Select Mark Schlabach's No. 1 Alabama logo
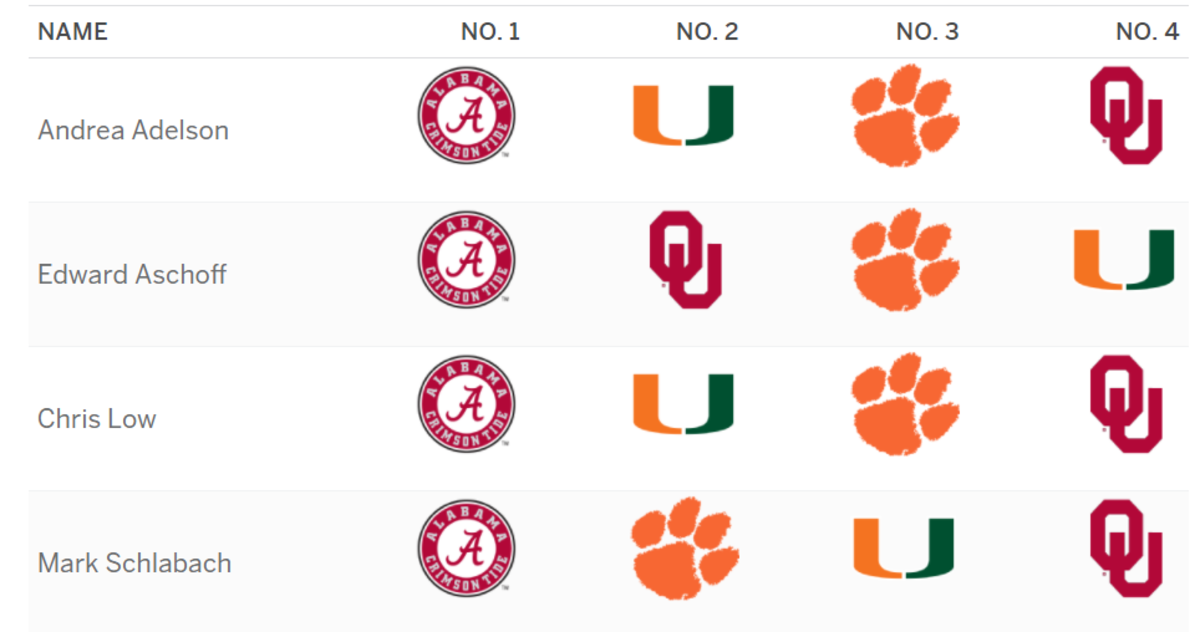Viewport: 1200px width, 632px height. tap(466, 548)
